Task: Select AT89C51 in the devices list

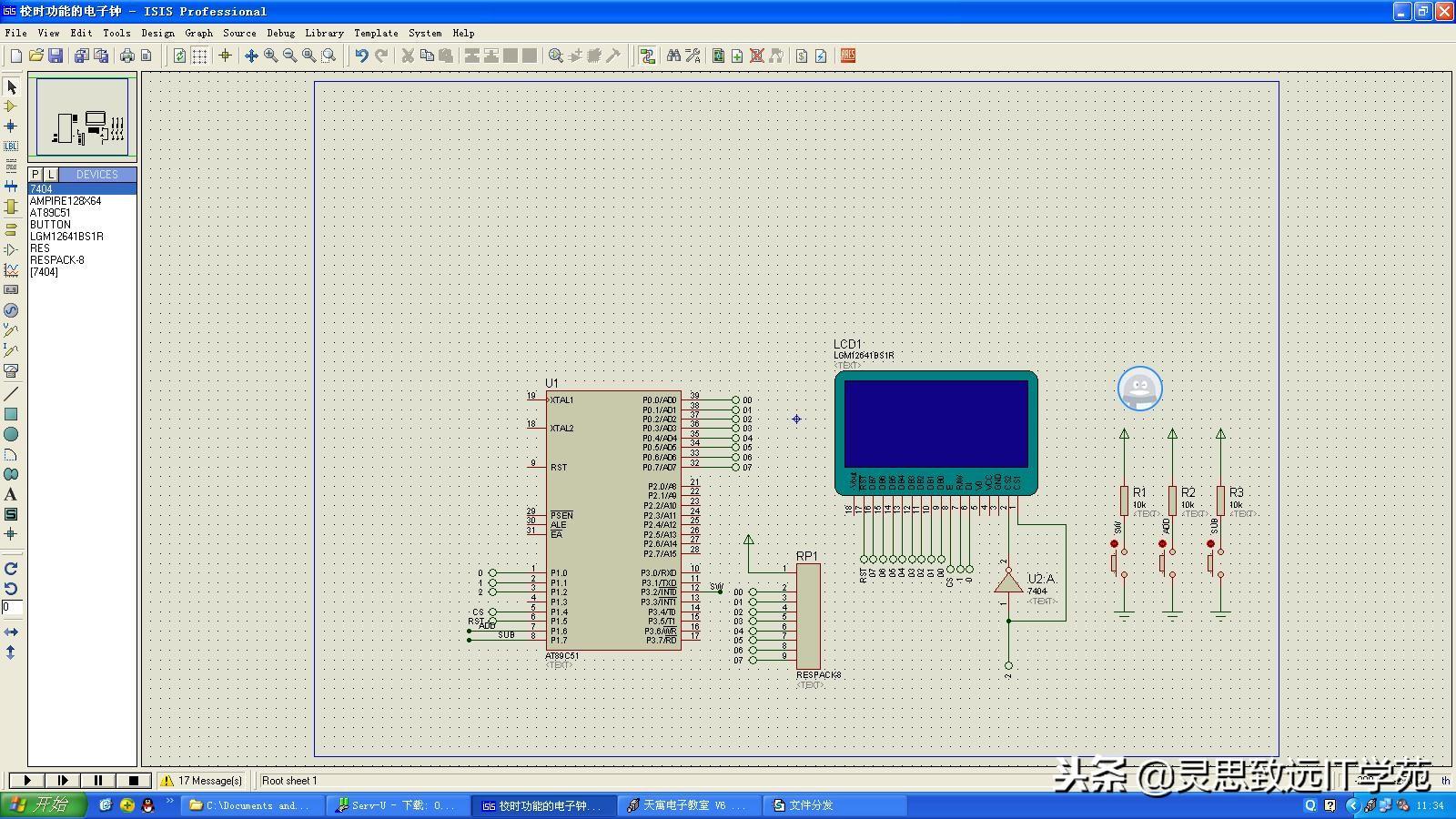Action: click(50, 212)
